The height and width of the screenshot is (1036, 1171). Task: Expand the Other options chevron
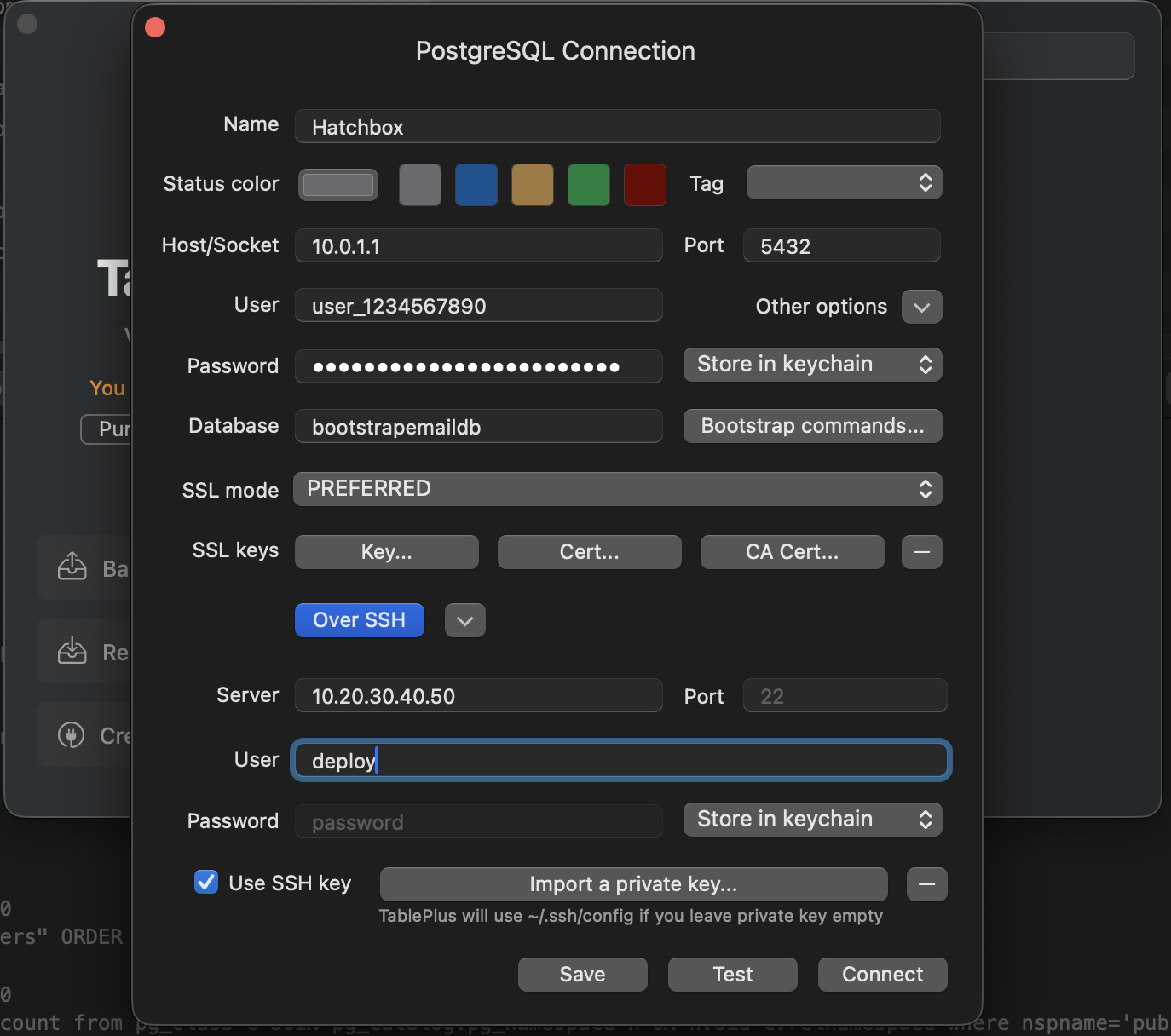click(x=921, y=308)
